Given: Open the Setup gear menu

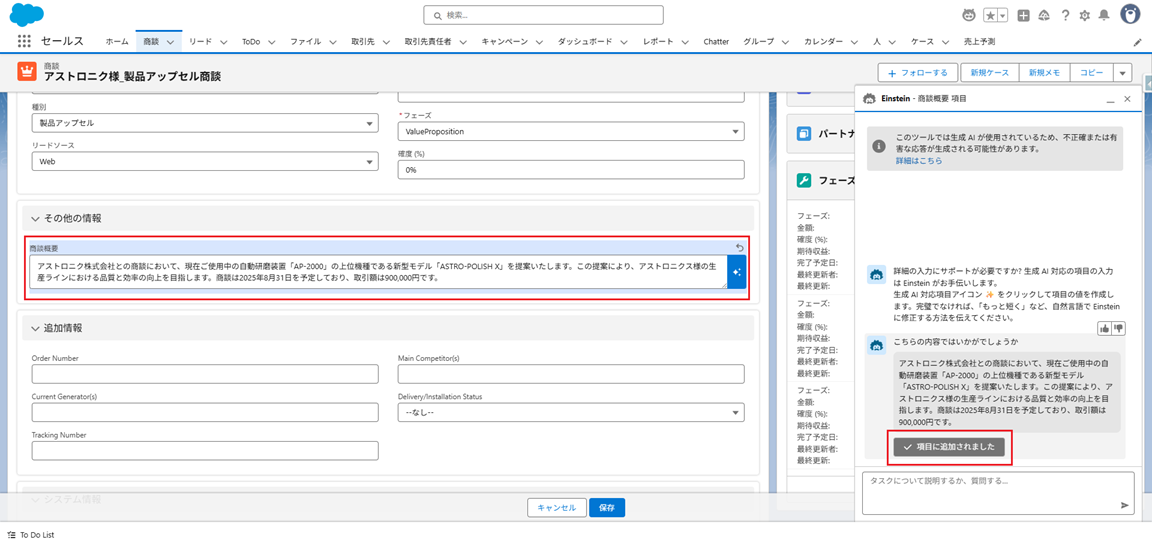Looking at the screenshot, I should pos(1085,15).
